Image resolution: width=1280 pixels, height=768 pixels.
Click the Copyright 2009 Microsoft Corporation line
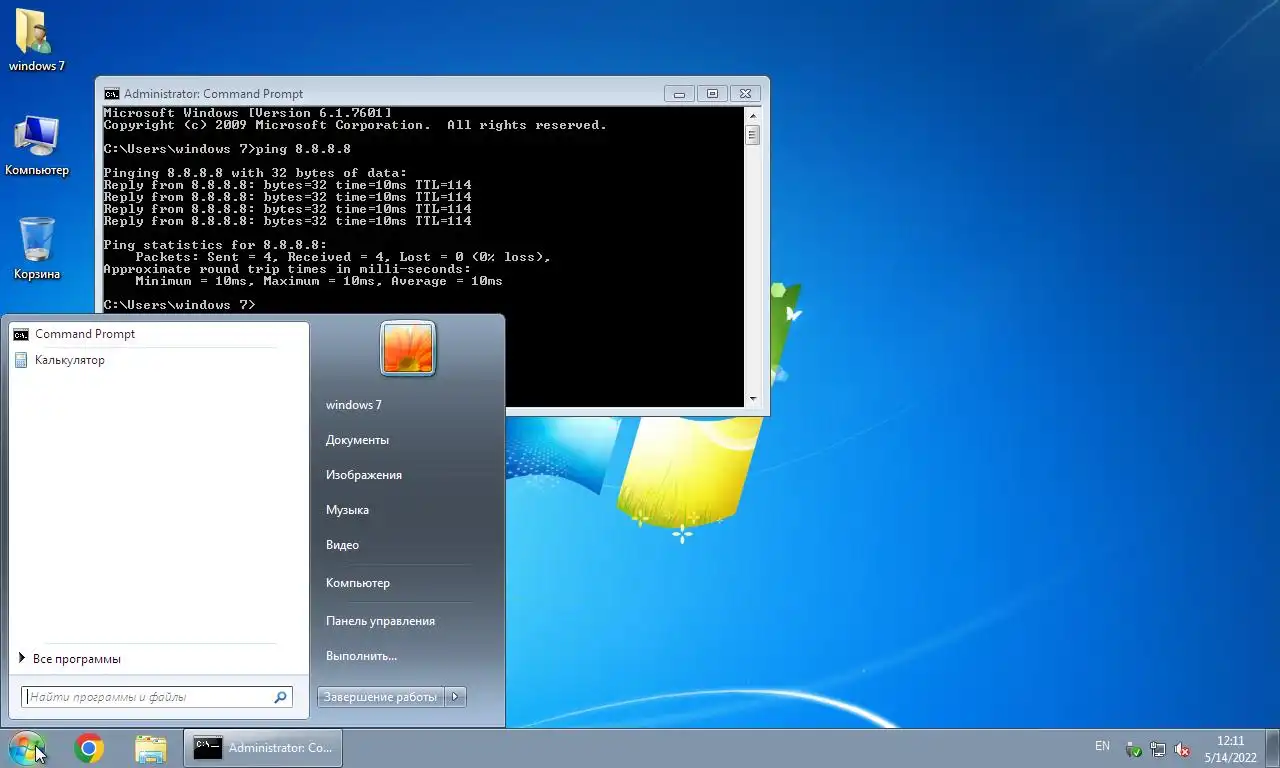tap(355, 125)
